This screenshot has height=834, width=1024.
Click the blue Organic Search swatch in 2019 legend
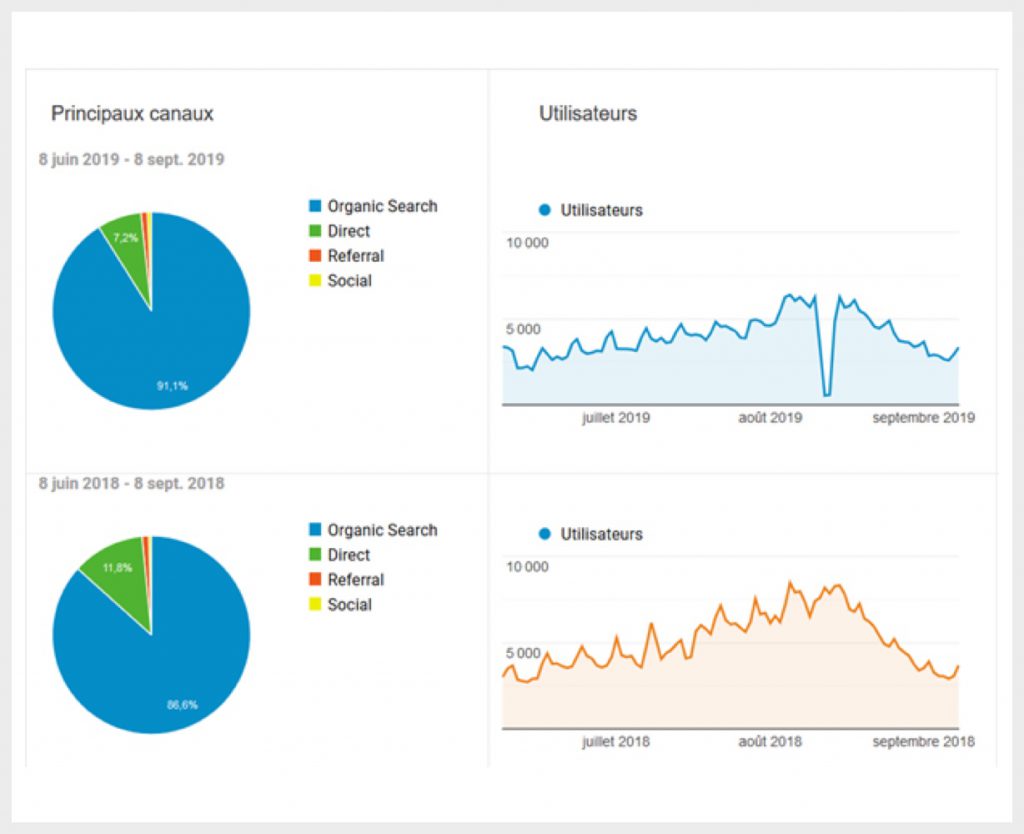315,207
